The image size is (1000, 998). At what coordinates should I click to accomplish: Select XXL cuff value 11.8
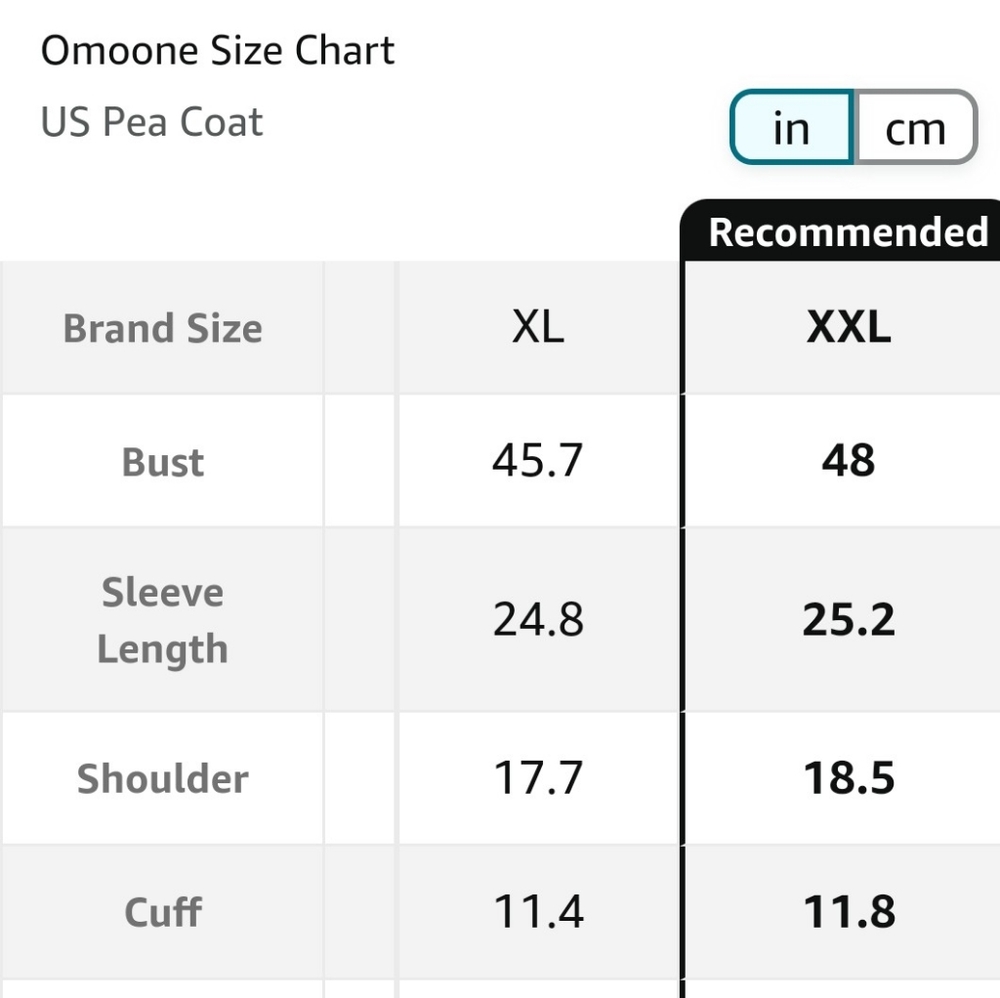(x=848, y=911)
